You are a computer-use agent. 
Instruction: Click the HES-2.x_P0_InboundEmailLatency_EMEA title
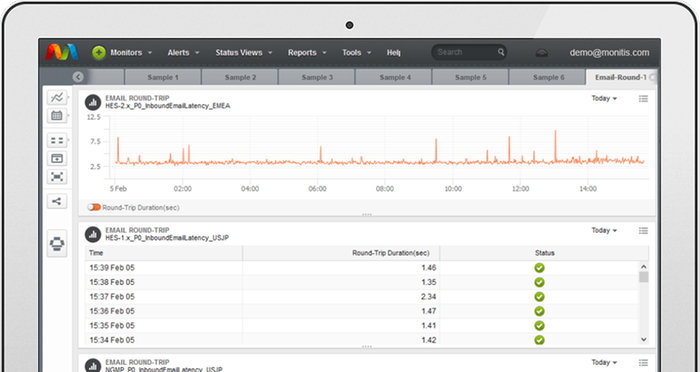[x=168, y=106]
